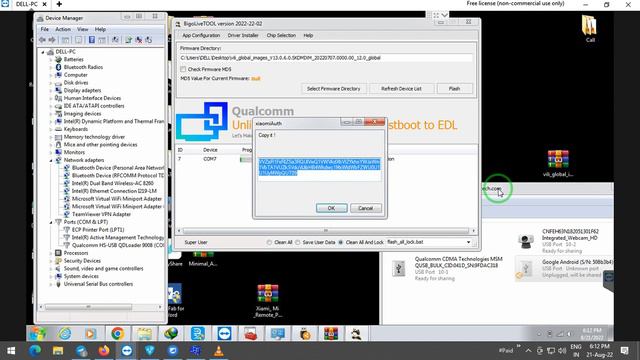The width and height of the screenshot is (640, 360).
Task: Click Update Driver Software toolbar icon
Action: pyautogui.click(x=129, y=40)
